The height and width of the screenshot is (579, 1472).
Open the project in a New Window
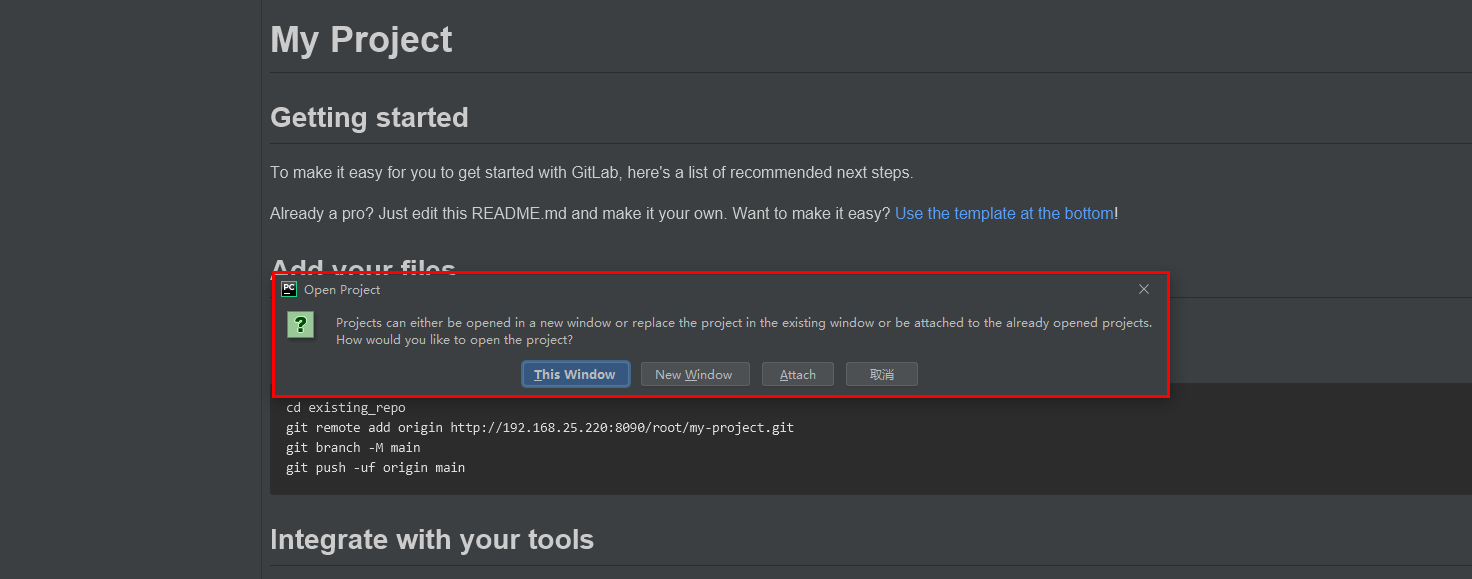tap(693, 374)
